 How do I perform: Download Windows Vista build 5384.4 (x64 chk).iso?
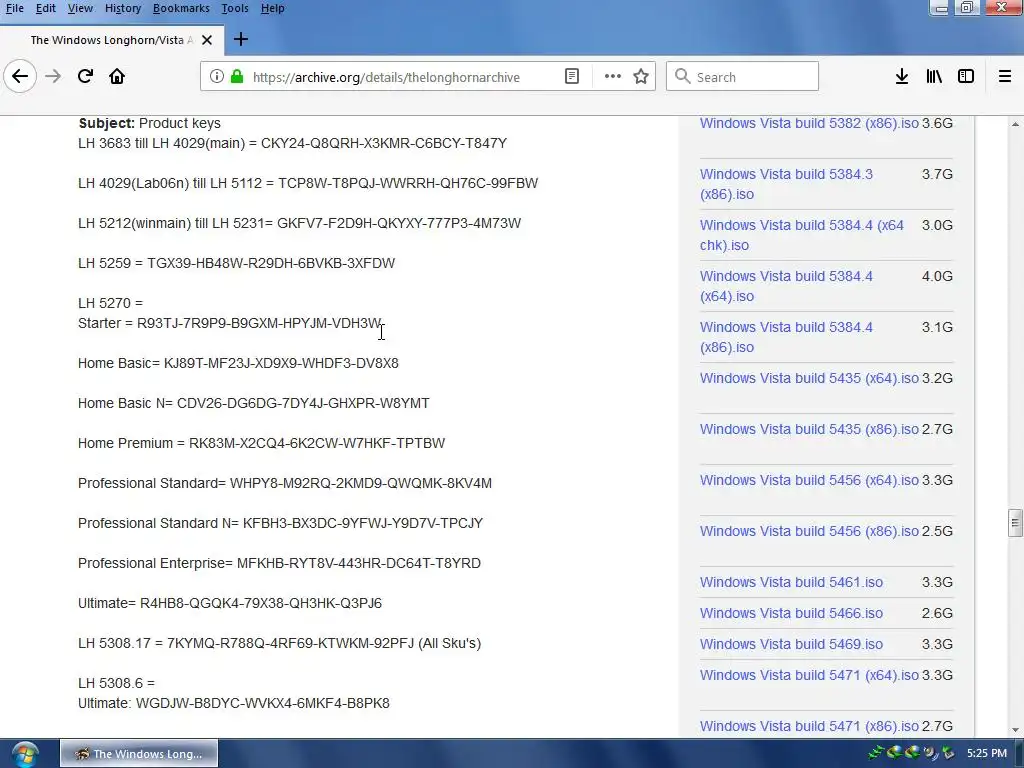tap(801, 235)
